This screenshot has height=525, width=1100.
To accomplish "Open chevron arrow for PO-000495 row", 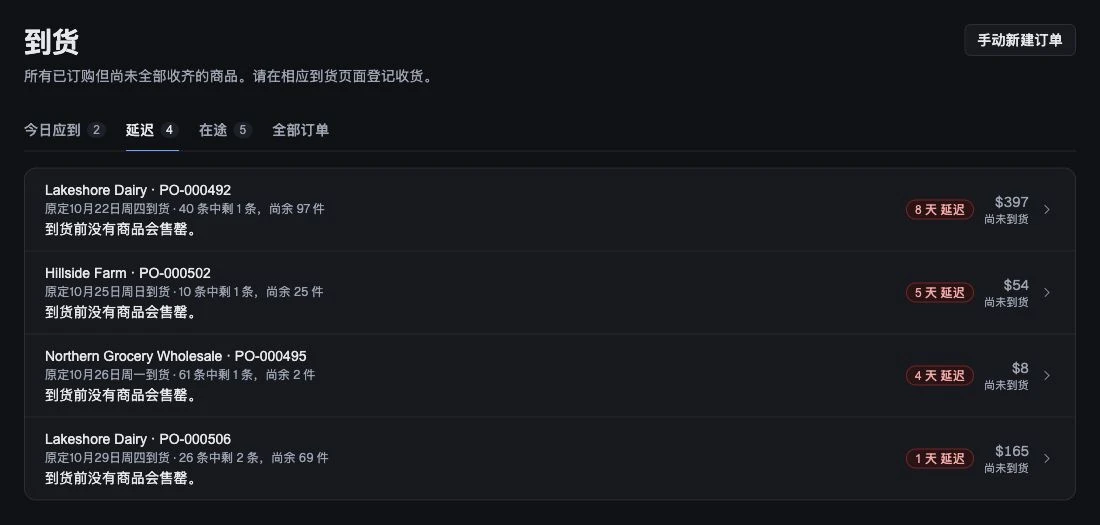I will click(1047, 376).
